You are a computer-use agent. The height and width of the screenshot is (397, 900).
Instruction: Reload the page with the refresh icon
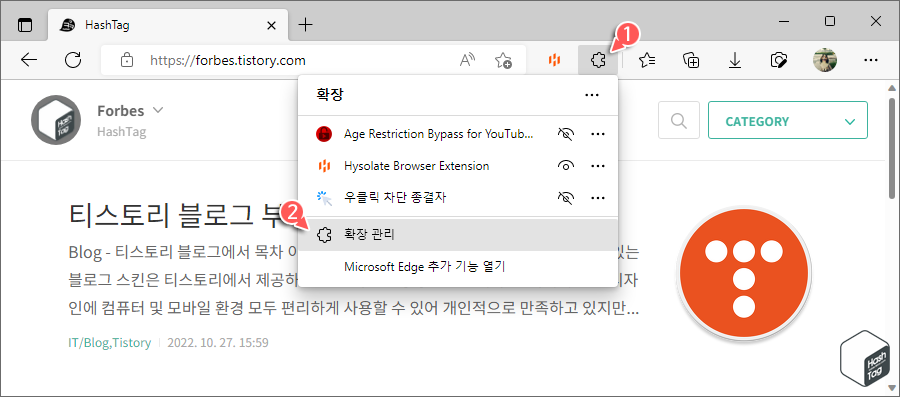pyautogui.click(x=73, y=60)
